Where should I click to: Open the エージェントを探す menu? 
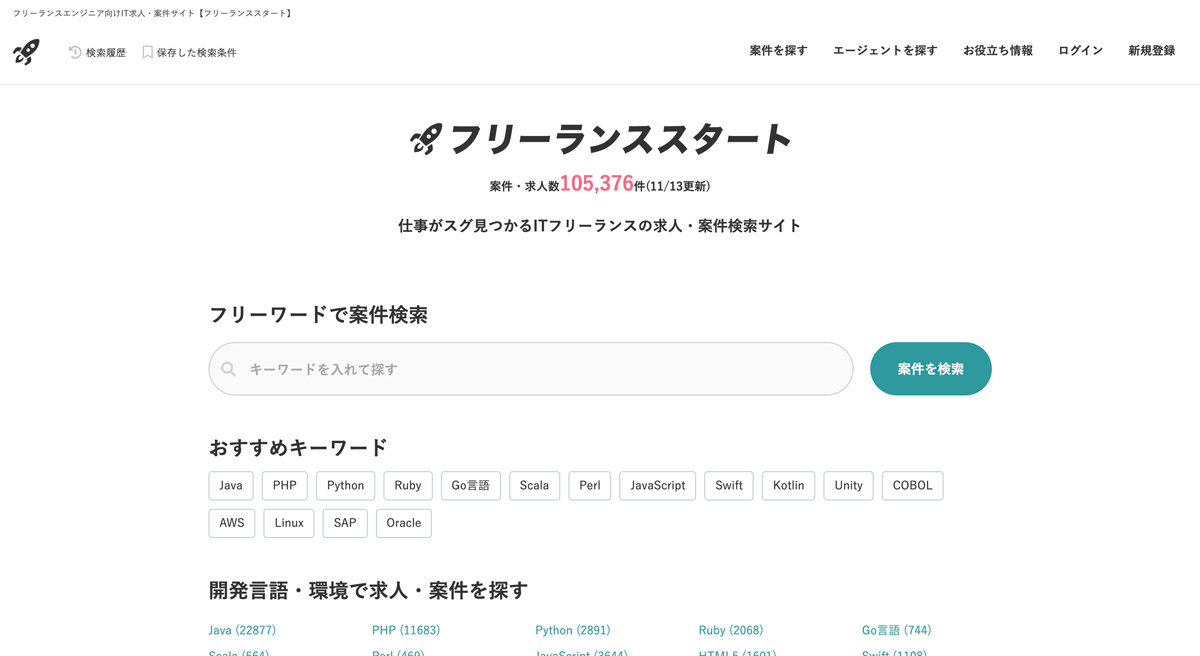(x=885, y=51)
